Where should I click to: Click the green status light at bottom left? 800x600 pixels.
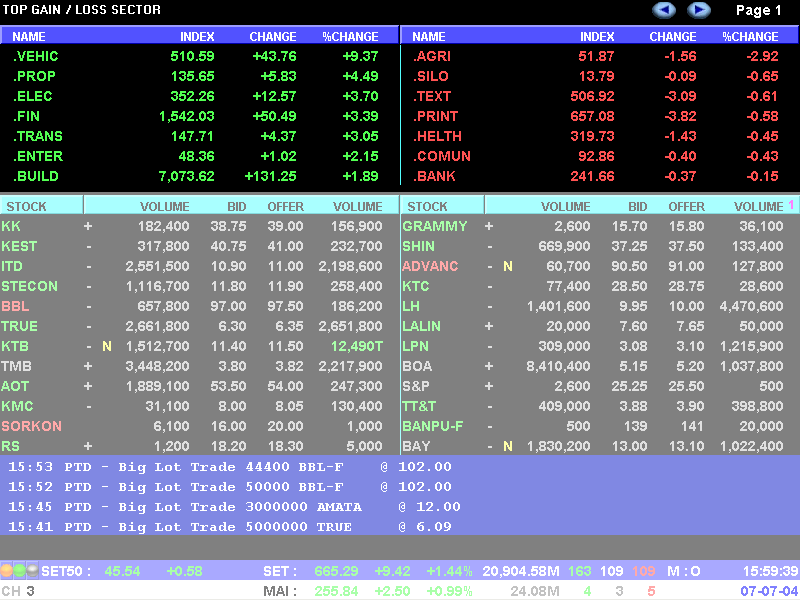[19, 570]
